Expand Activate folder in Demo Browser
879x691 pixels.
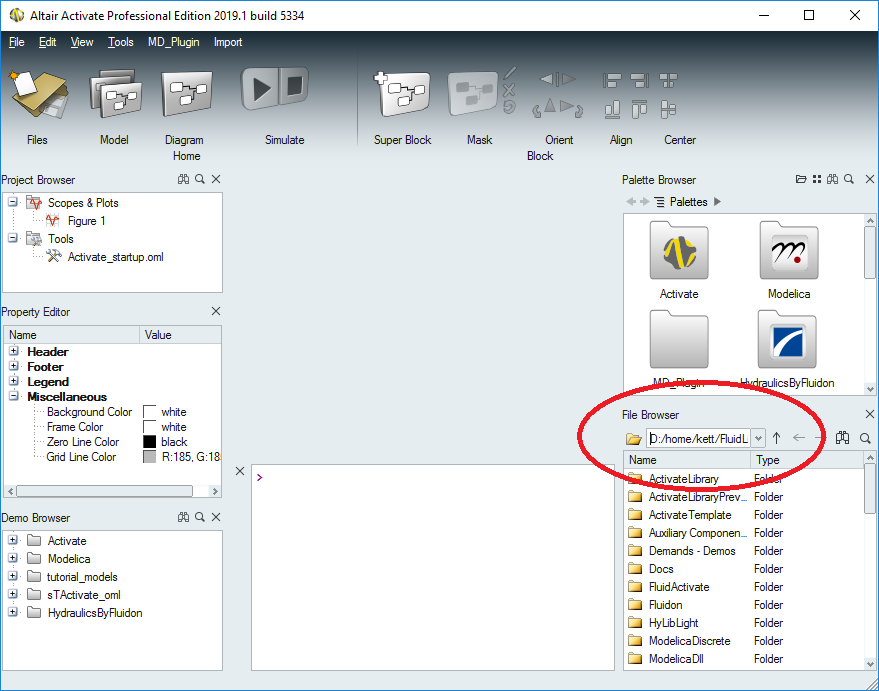pos(12,540)
